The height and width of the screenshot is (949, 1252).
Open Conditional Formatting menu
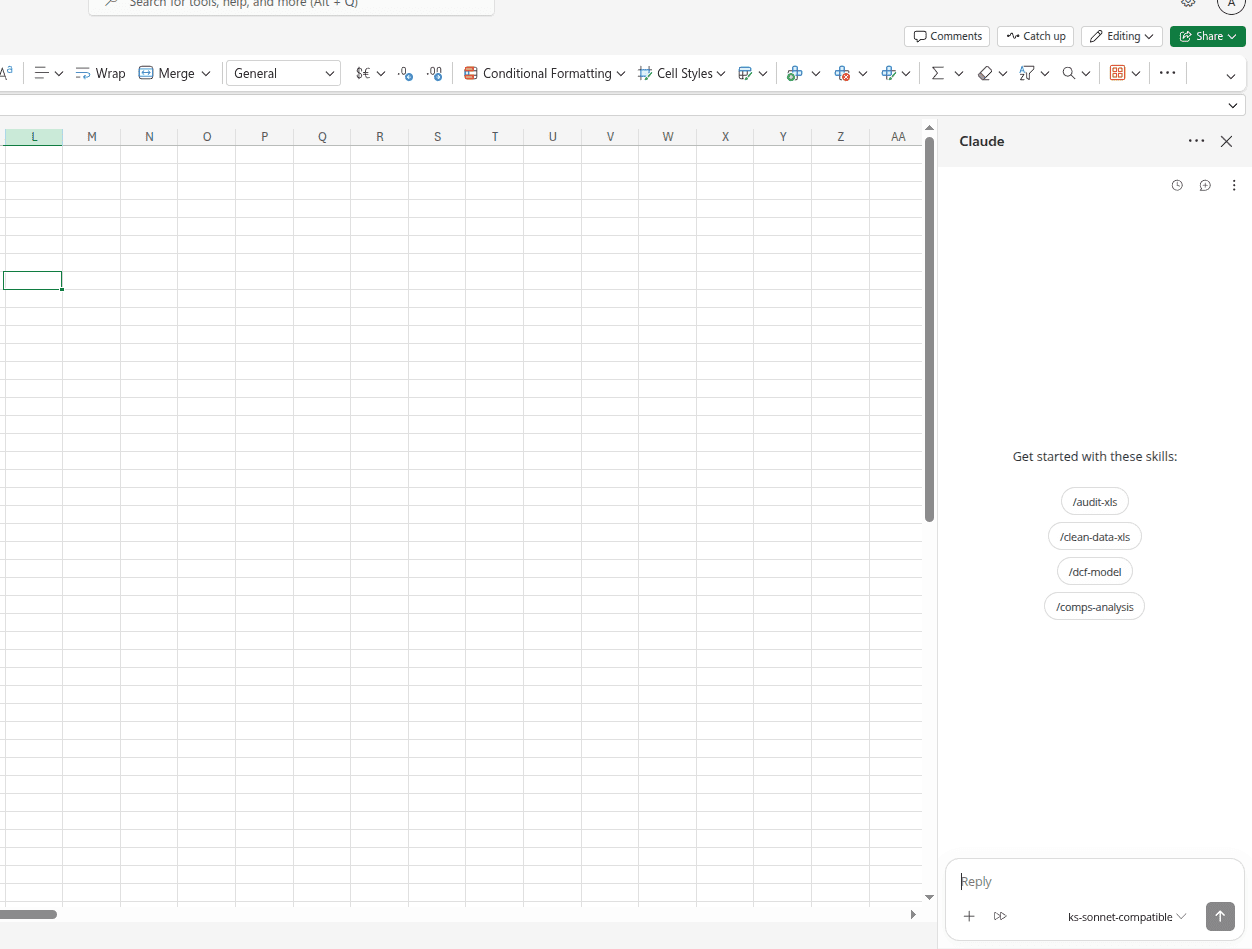(544, 73)
